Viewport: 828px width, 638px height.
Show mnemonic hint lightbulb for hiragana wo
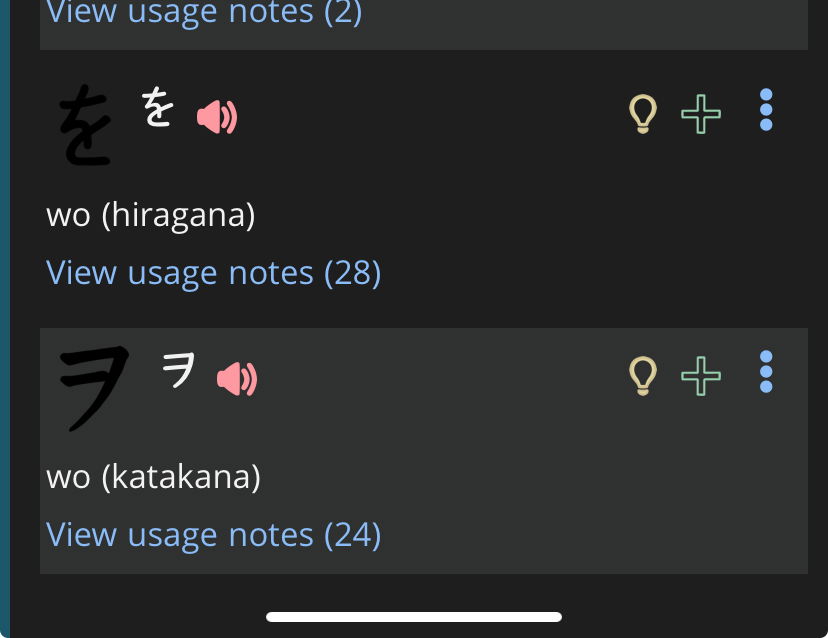642,114
